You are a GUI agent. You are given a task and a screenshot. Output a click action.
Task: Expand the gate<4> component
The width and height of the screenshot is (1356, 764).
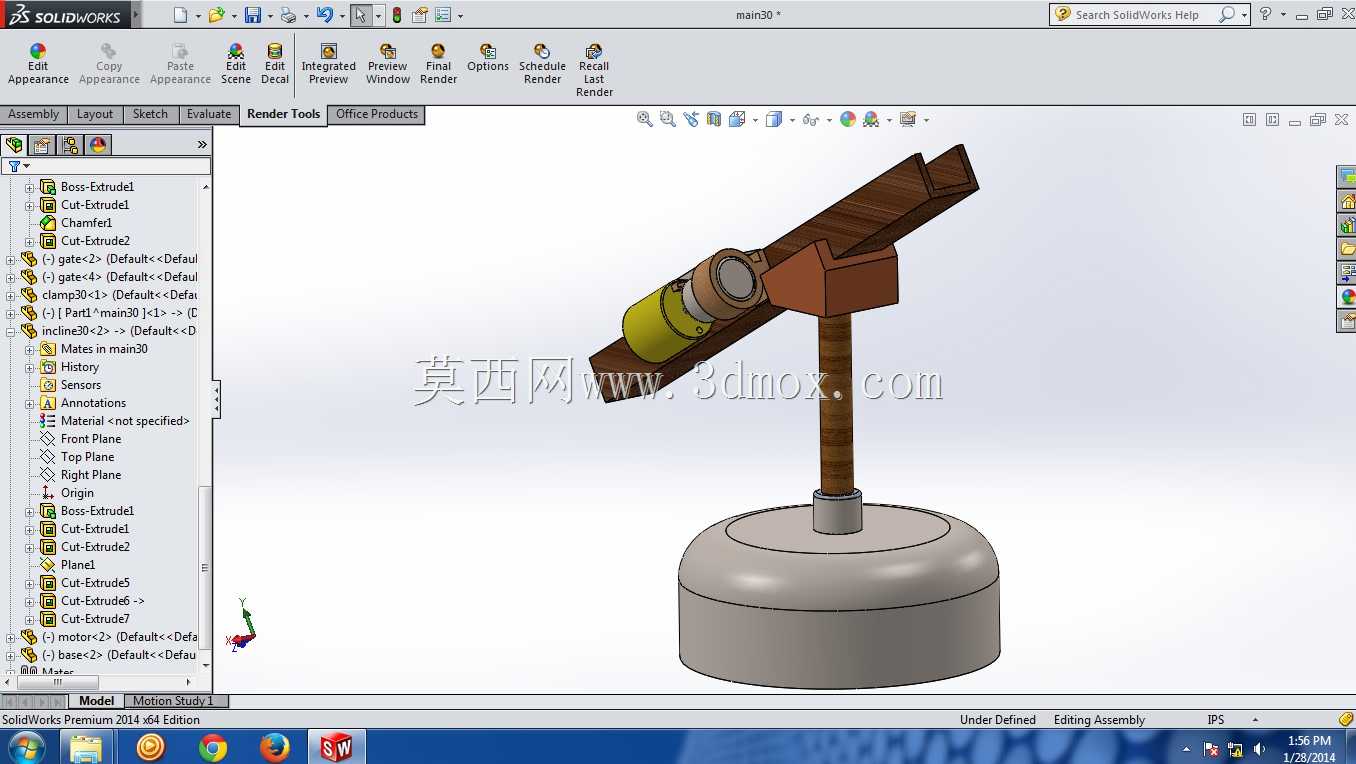point(11,277)
